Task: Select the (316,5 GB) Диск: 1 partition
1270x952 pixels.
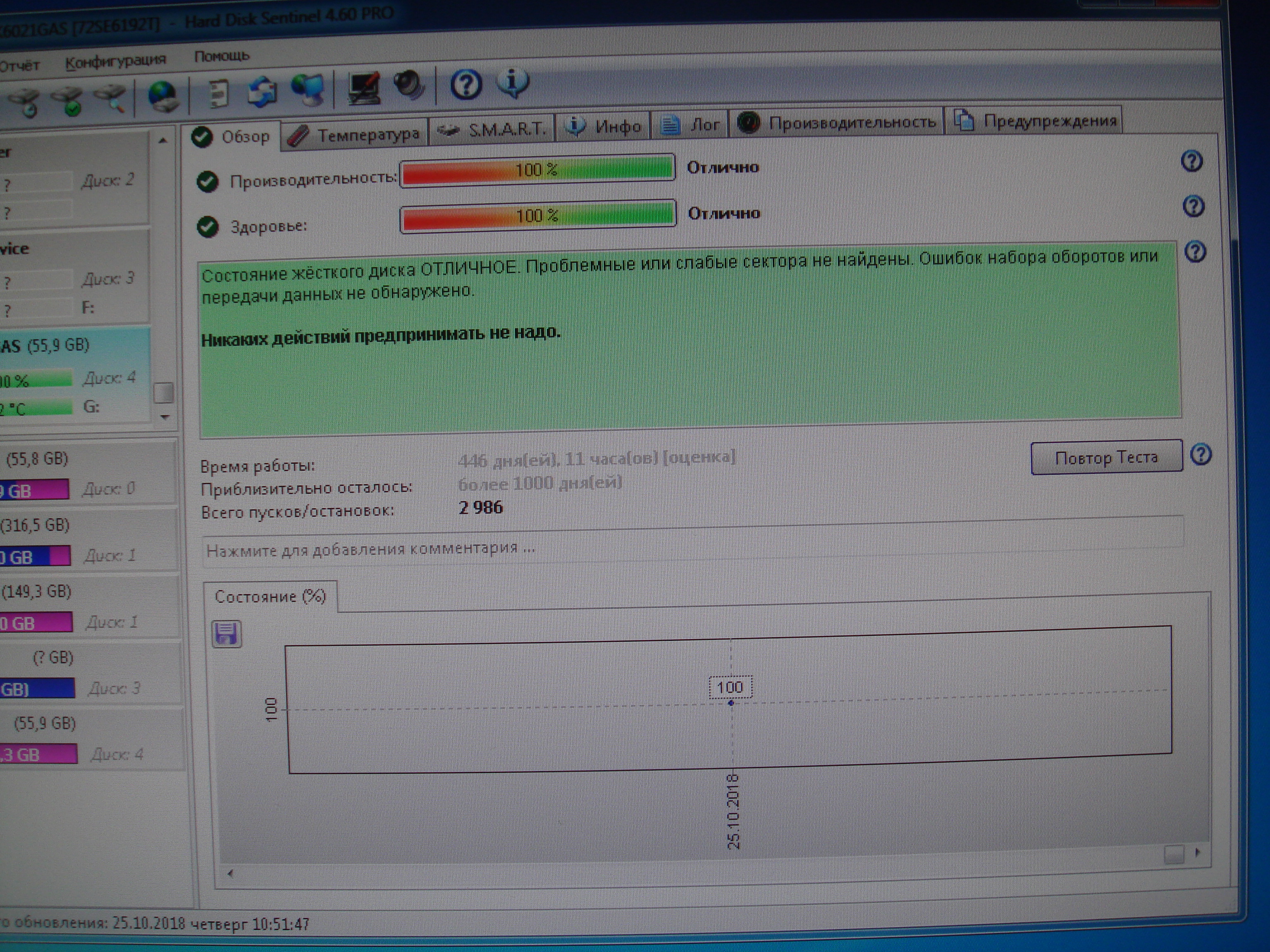Action: (x=89, y=539)
